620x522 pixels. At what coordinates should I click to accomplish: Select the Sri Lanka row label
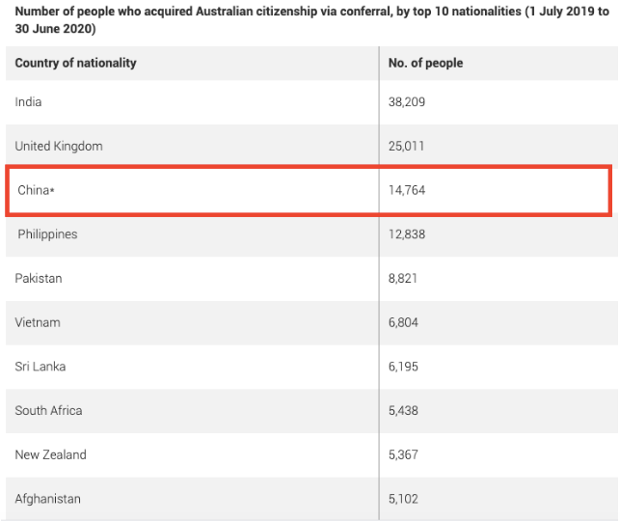point(41,366)
